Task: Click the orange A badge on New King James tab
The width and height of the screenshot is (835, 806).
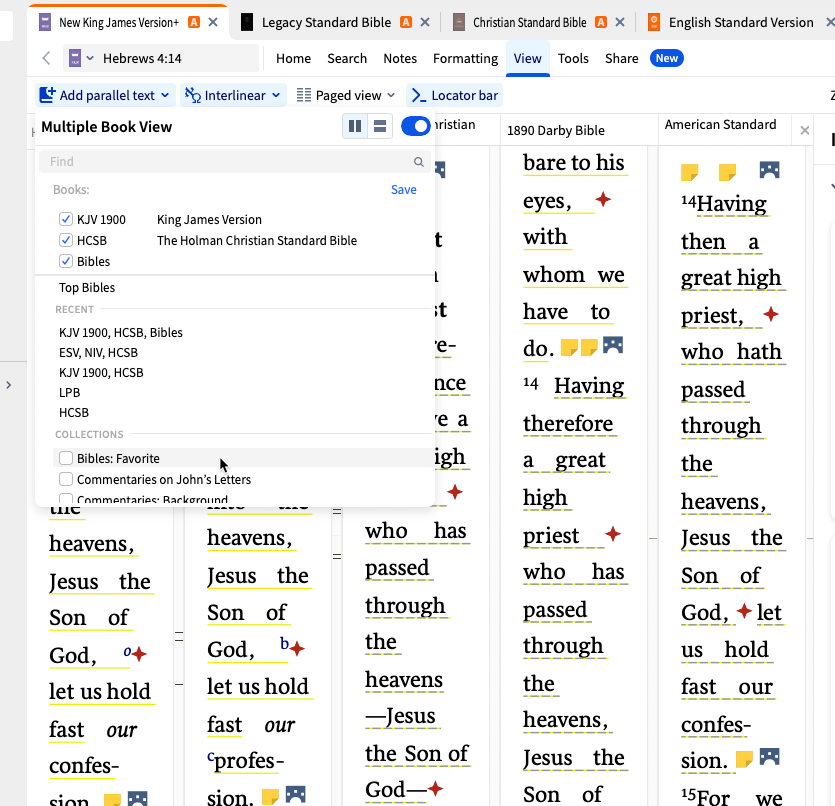Action: pos(194,22)
